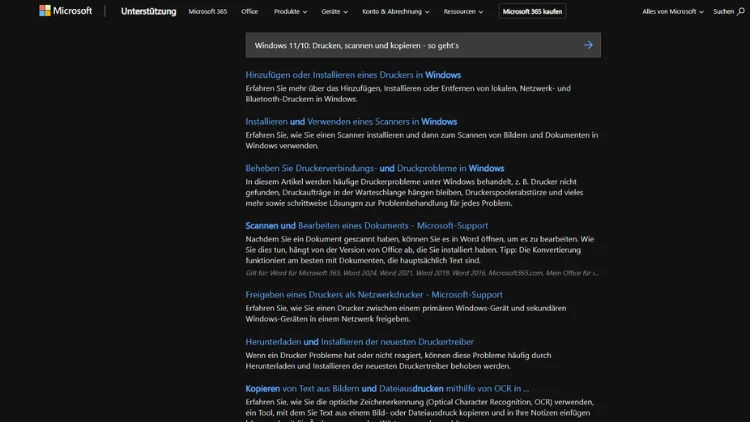Viewport: 750px width, 422px height.
Task: Click the Suchen label
Action: point(723,11)
